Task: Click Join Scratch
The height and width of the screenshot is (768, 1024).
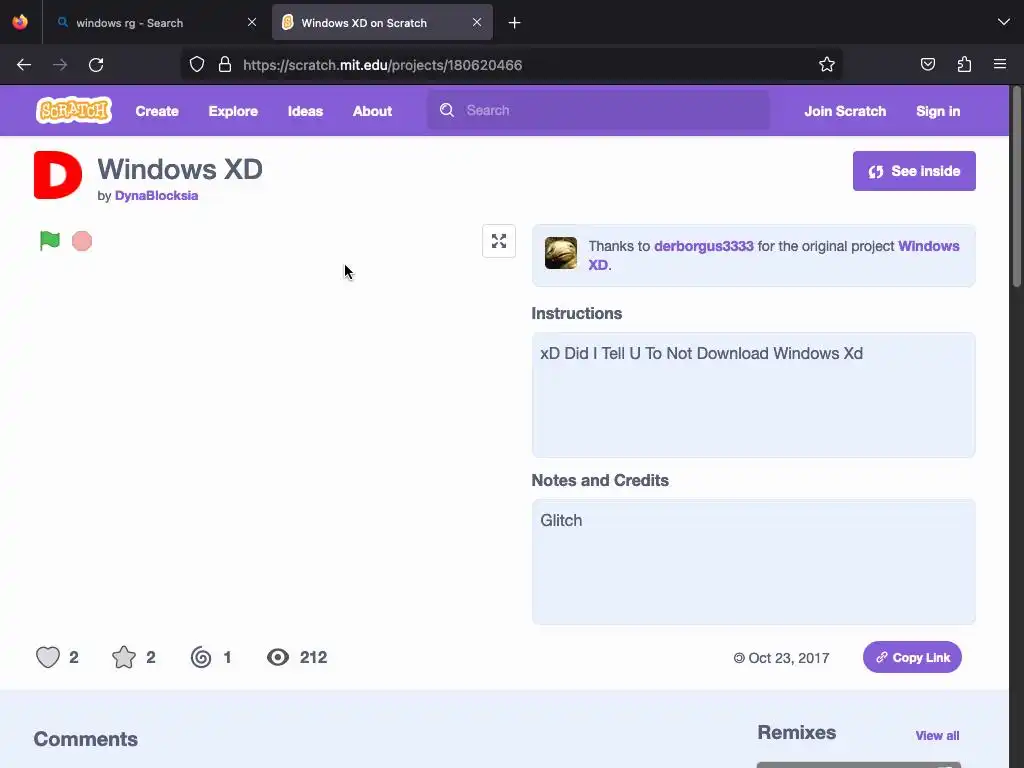Action: [845, 111]
